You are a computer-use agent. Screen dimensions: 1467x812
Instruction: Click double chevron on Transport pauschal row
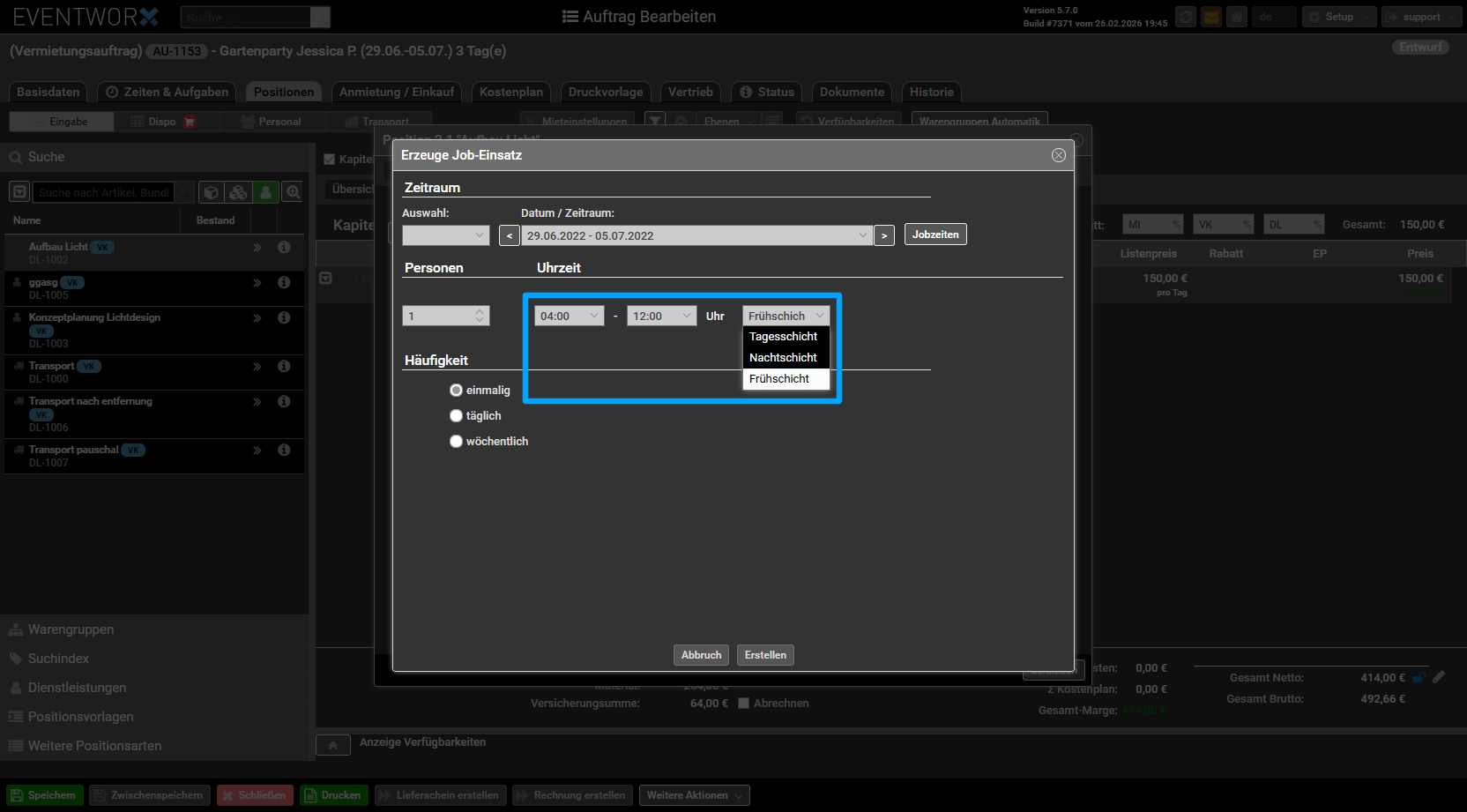click(x=257, y=451)
